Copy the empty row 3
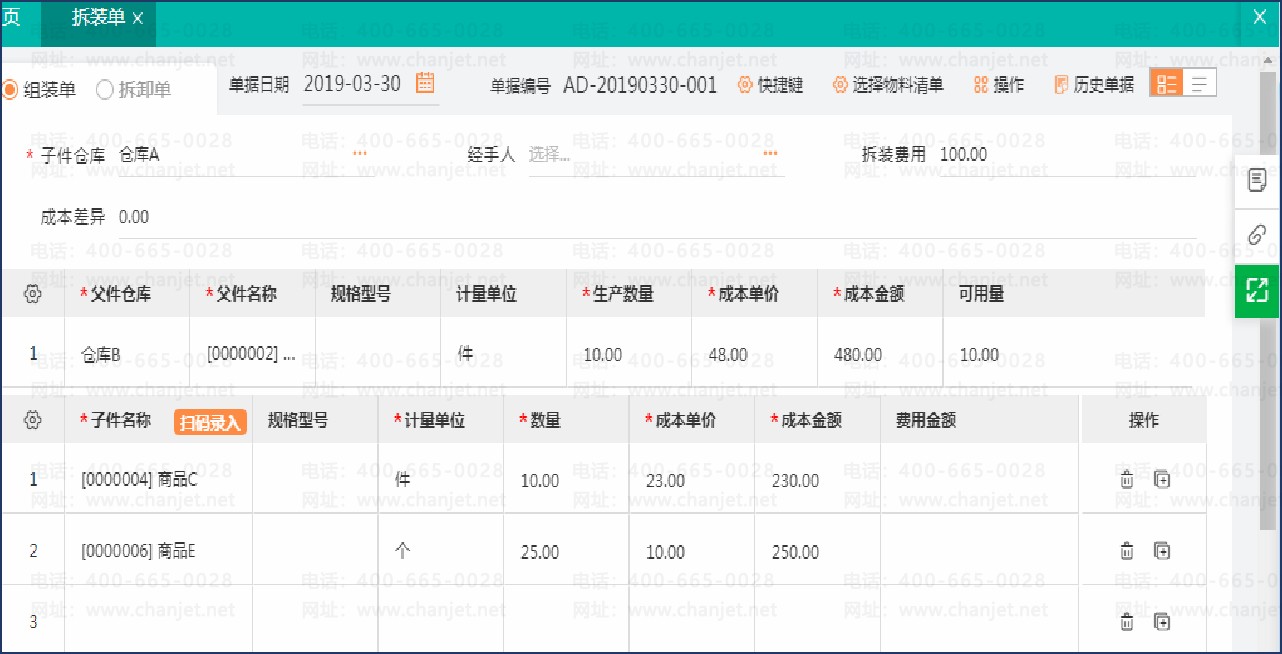 pyautogui.click(x=1161, y=622)
